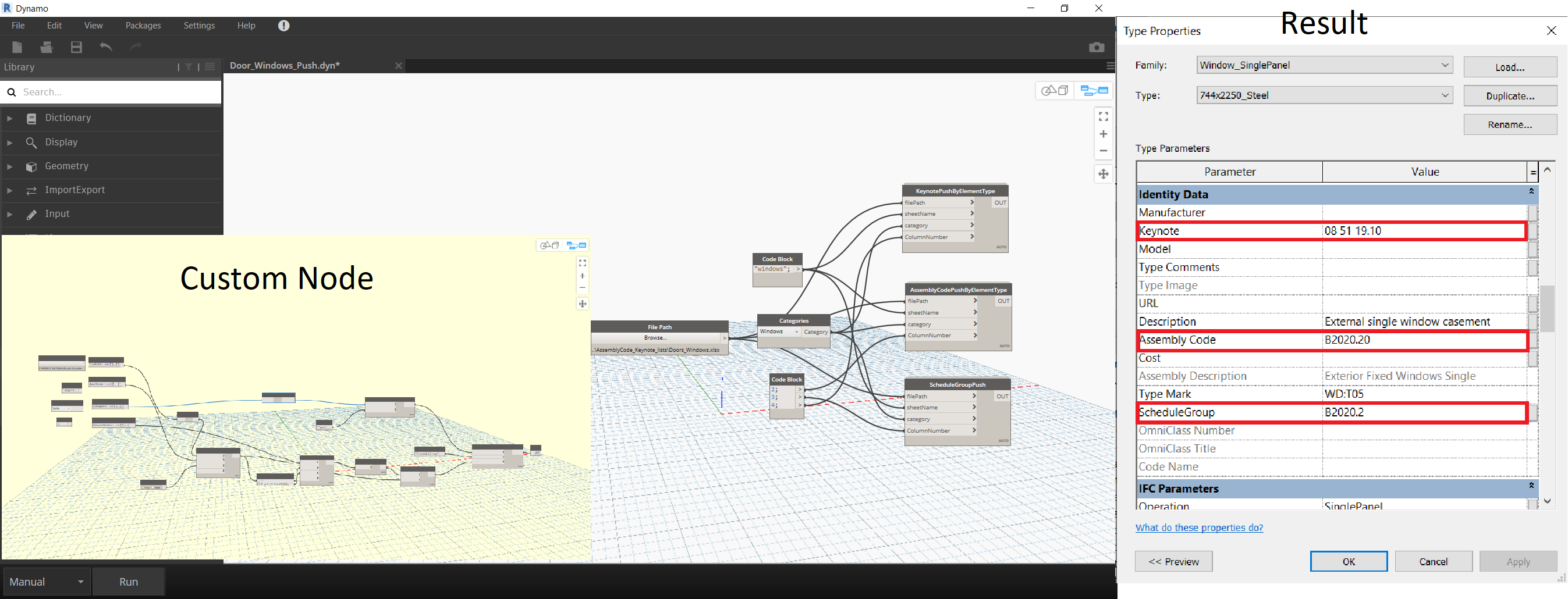Click the Keynote value cell 08 51 19.10
1568x599 pixels.
click(x=1423, y=231)
